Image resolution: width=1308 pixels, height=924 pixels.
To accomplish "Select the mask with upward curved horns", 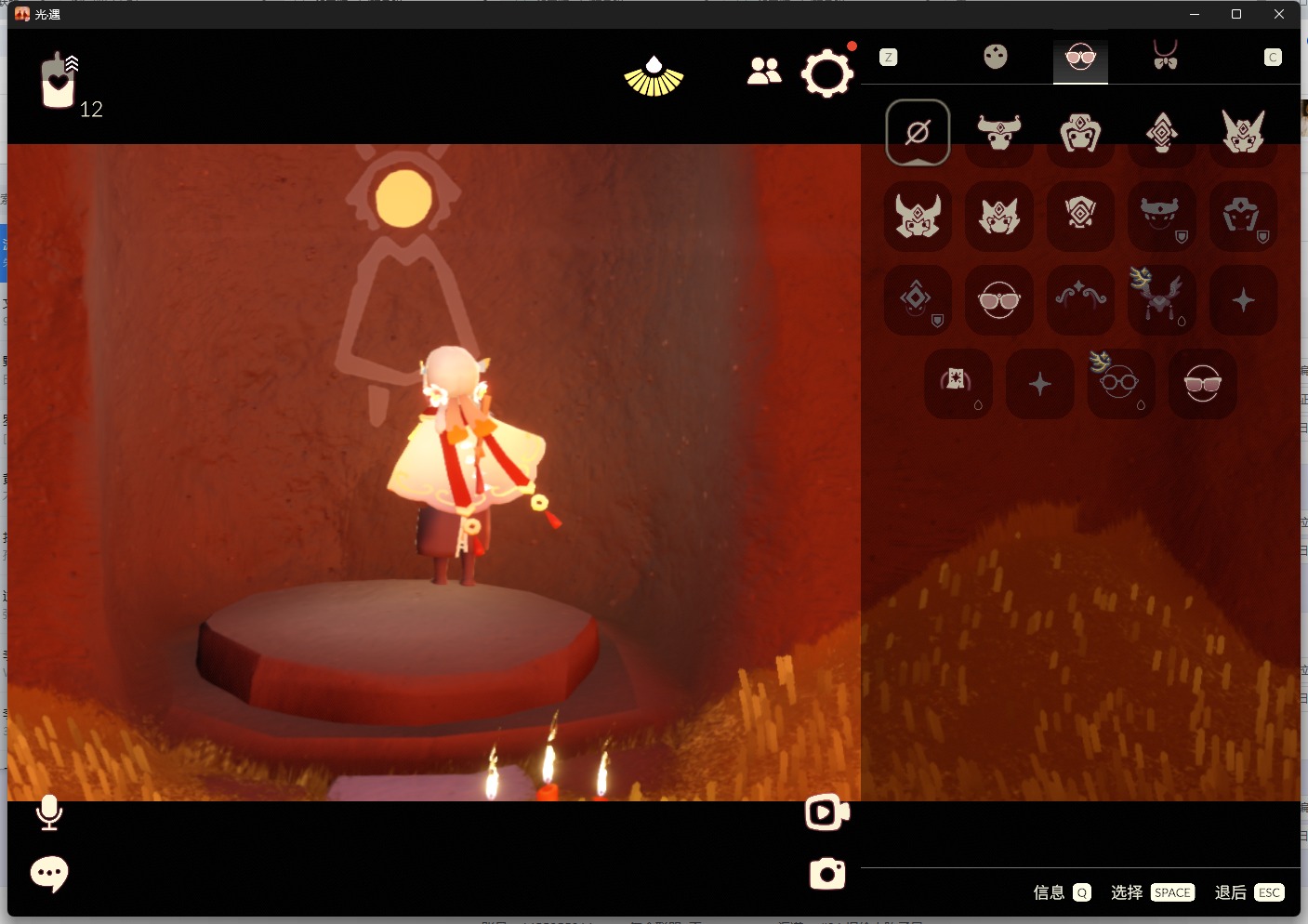I will (918, 216).
